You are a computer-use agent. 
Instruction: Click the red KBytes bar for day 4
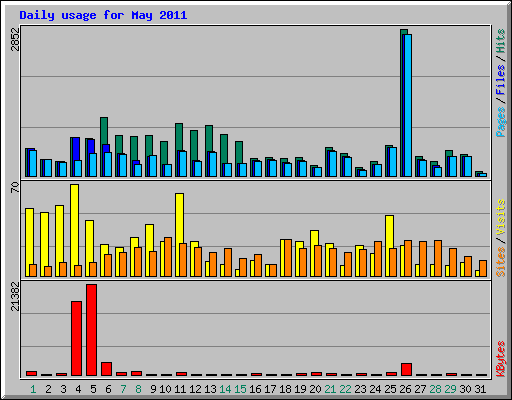click(76, 339)
